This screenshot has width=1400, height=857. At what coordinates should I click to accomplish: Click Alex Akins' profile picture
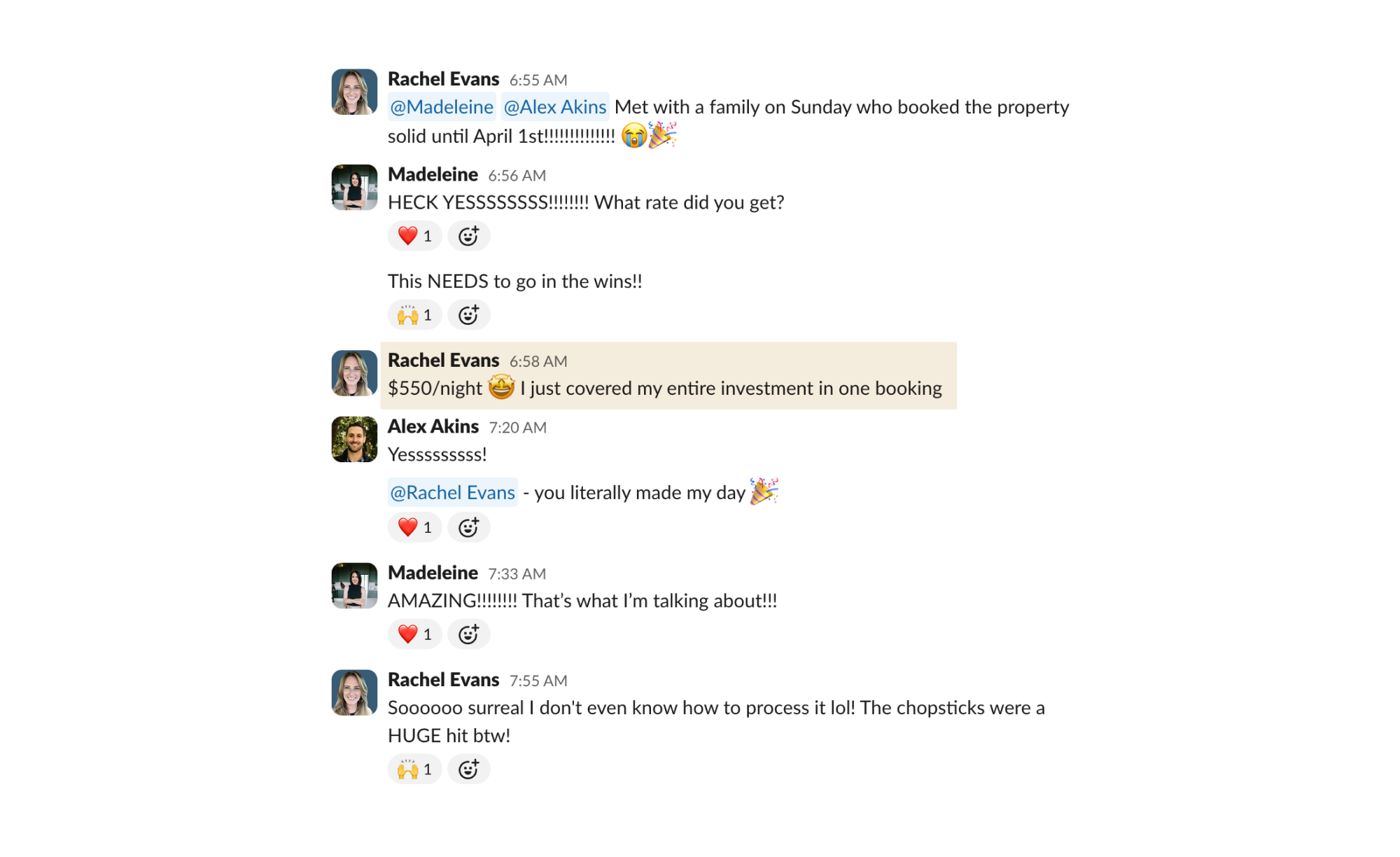pos(354,440)
